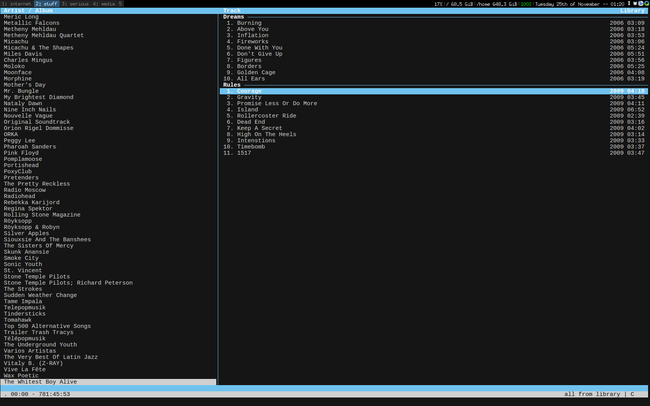Select highlighted artist The Whitest Boy Alive
Viewport: 650px width, 406px height.
[109, 382]
